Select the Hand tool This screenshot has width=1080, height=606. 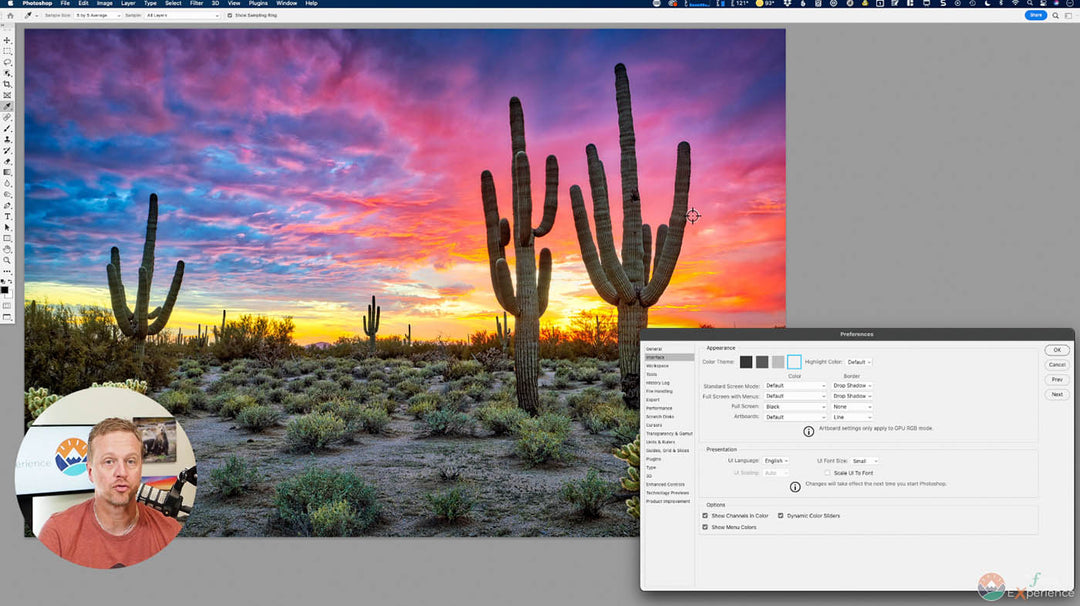coord(7,249)
